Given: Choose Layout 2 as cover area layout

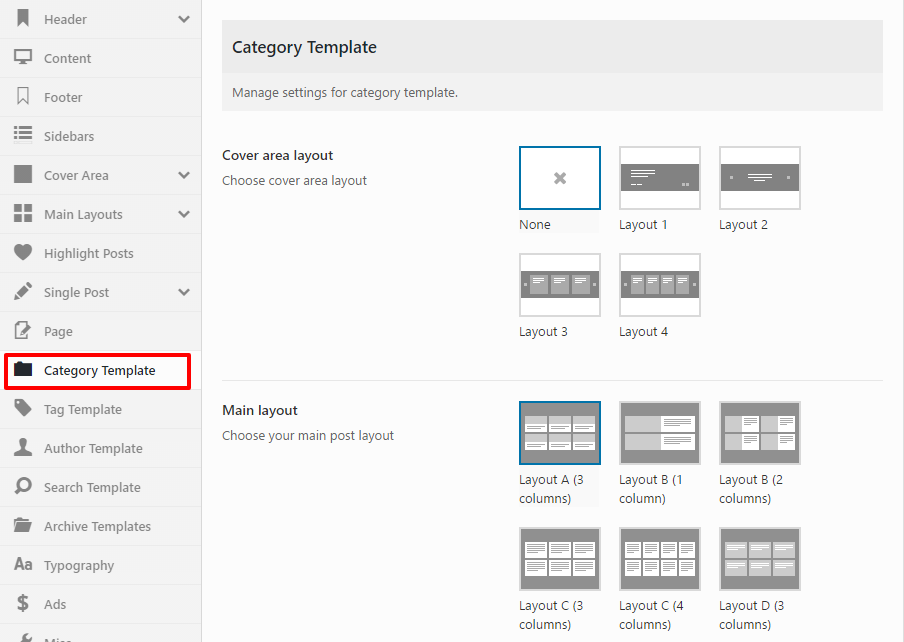Looking at the screenshot, I should (759, 177).
